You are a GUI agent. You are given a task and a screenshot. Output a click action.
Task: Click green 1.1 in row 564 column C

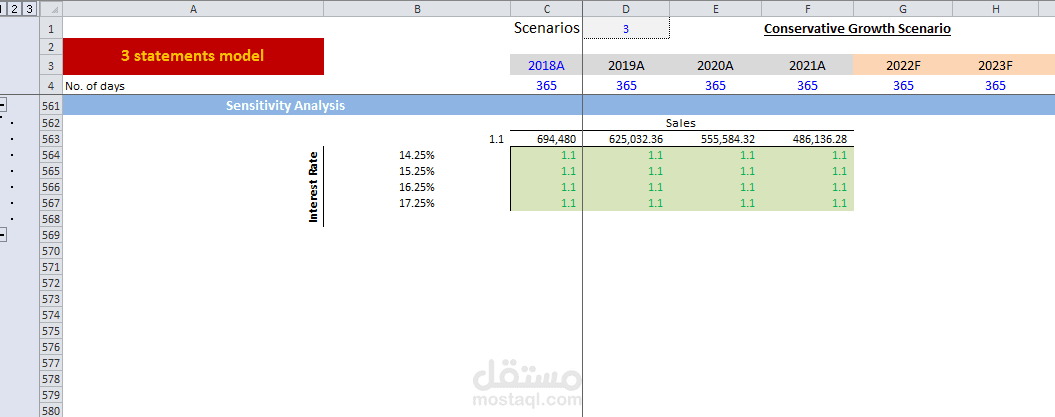pyautogui.click(x=569, y=155)
